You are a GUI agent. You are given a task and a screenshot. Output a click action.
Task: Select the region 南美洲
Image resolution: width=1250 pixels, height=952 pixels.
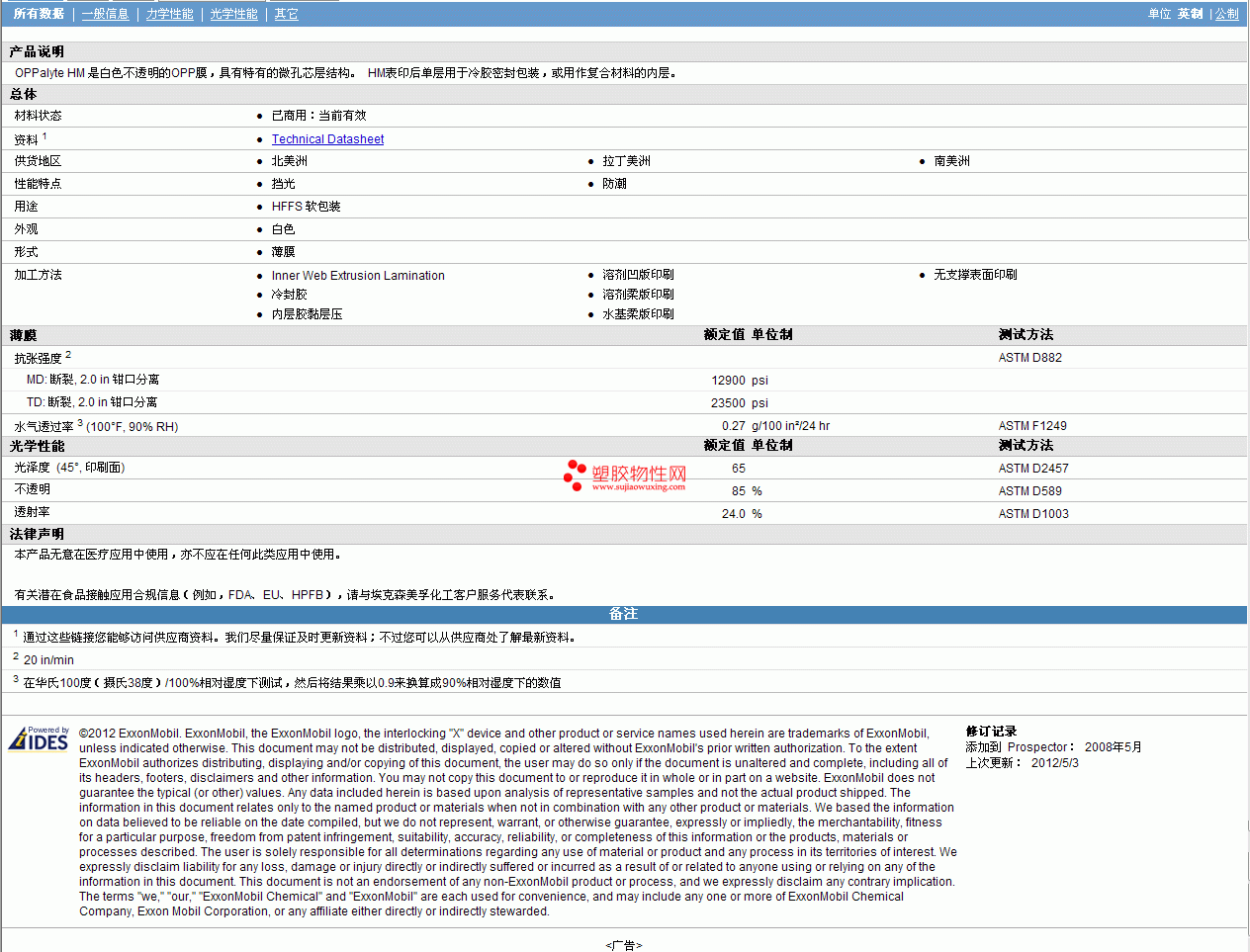951,161
